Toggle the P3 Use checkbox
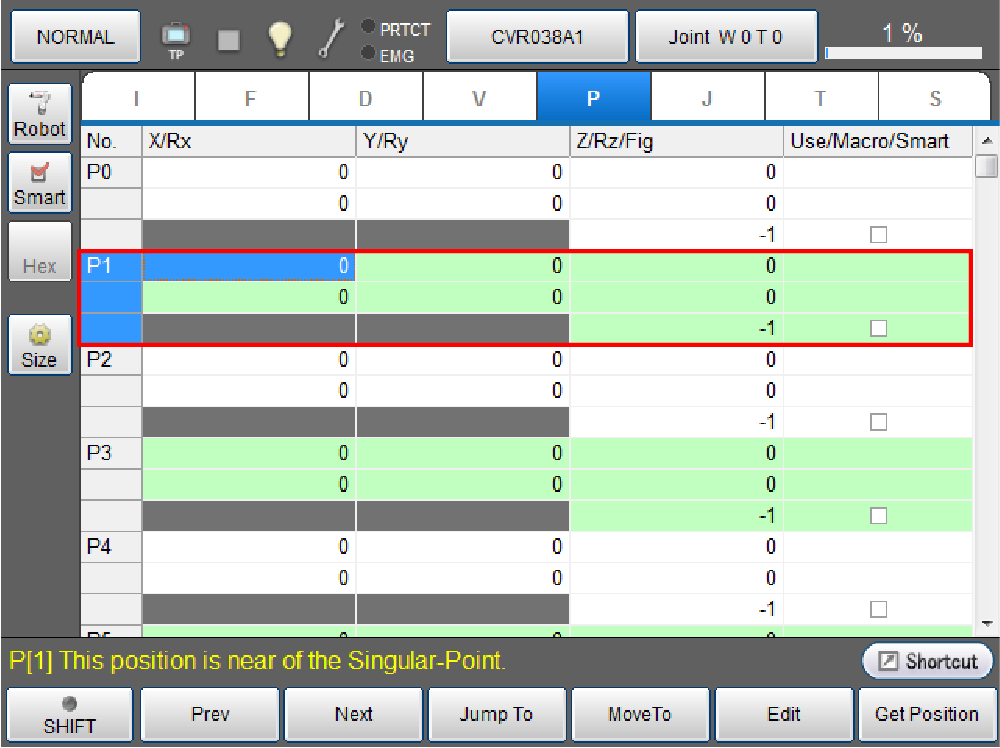 (x=878, y=516)
